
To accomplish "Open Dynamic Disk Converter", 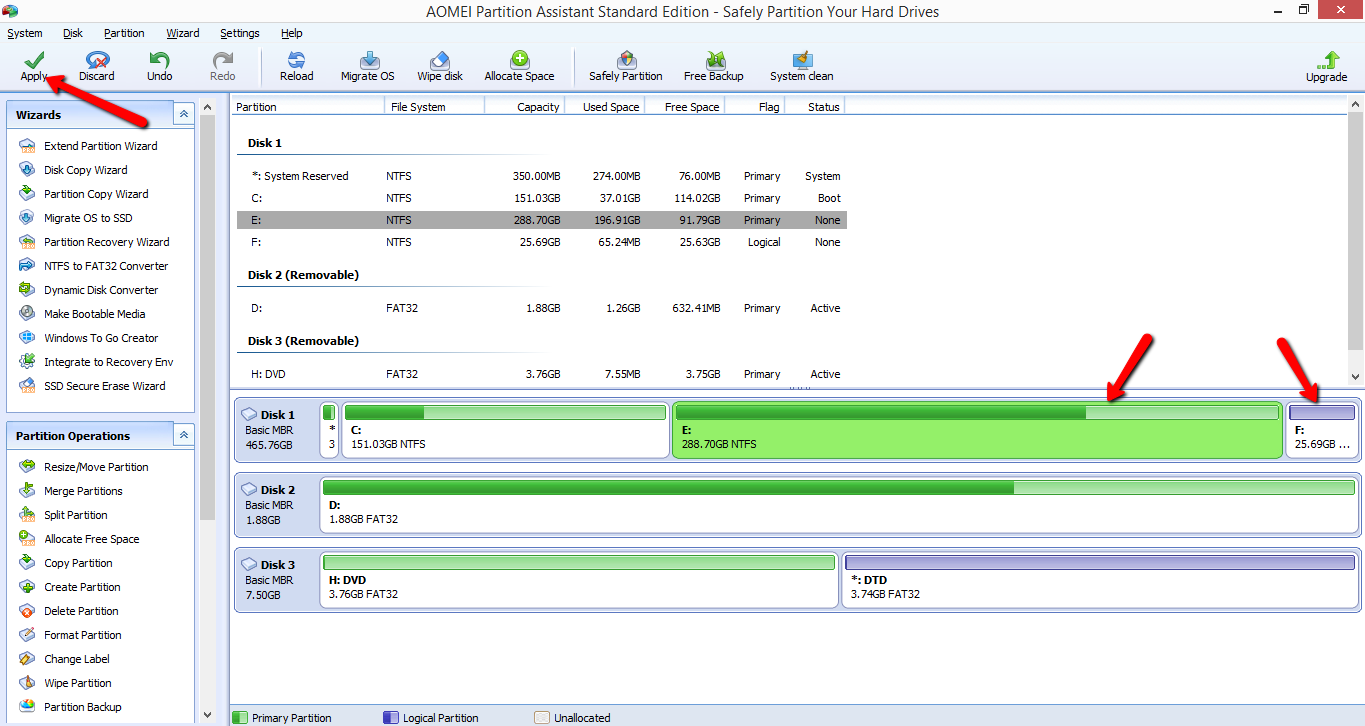I will (x=101, y=290).
